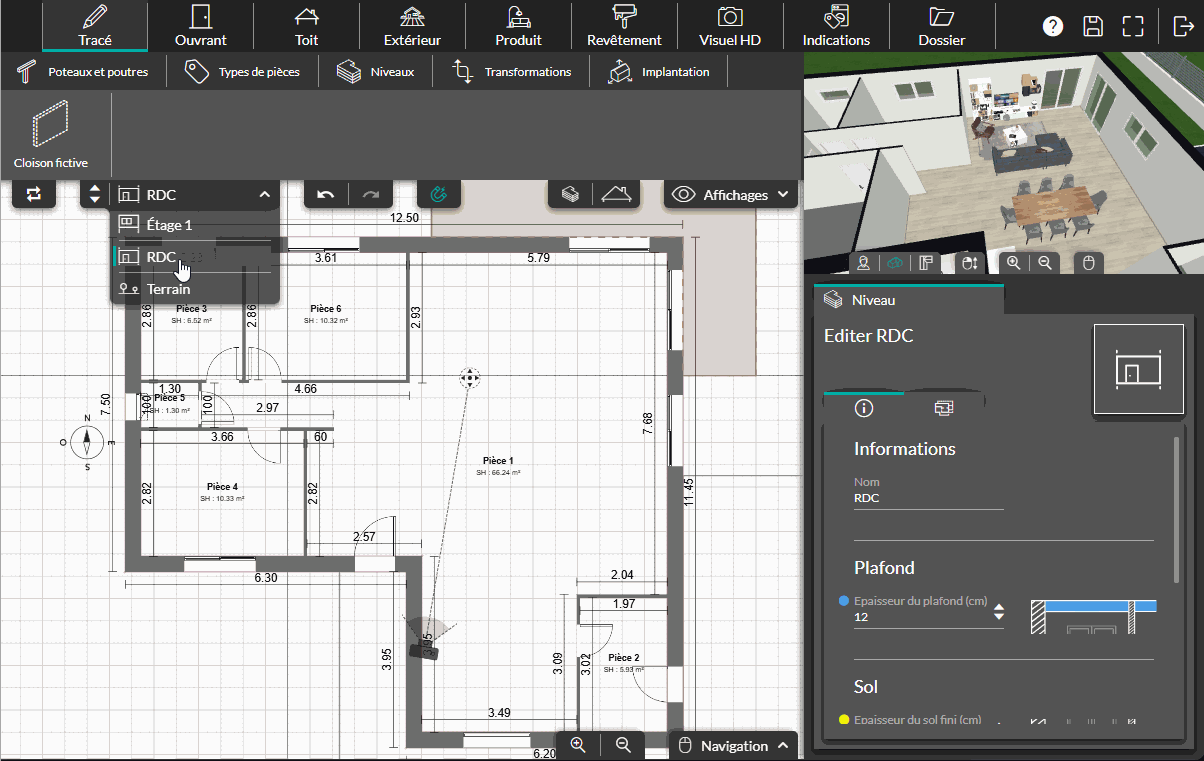This screenshot has height=761, width=1204.
Task: Choose Étage 1 from level list
Action: (169, 225)
